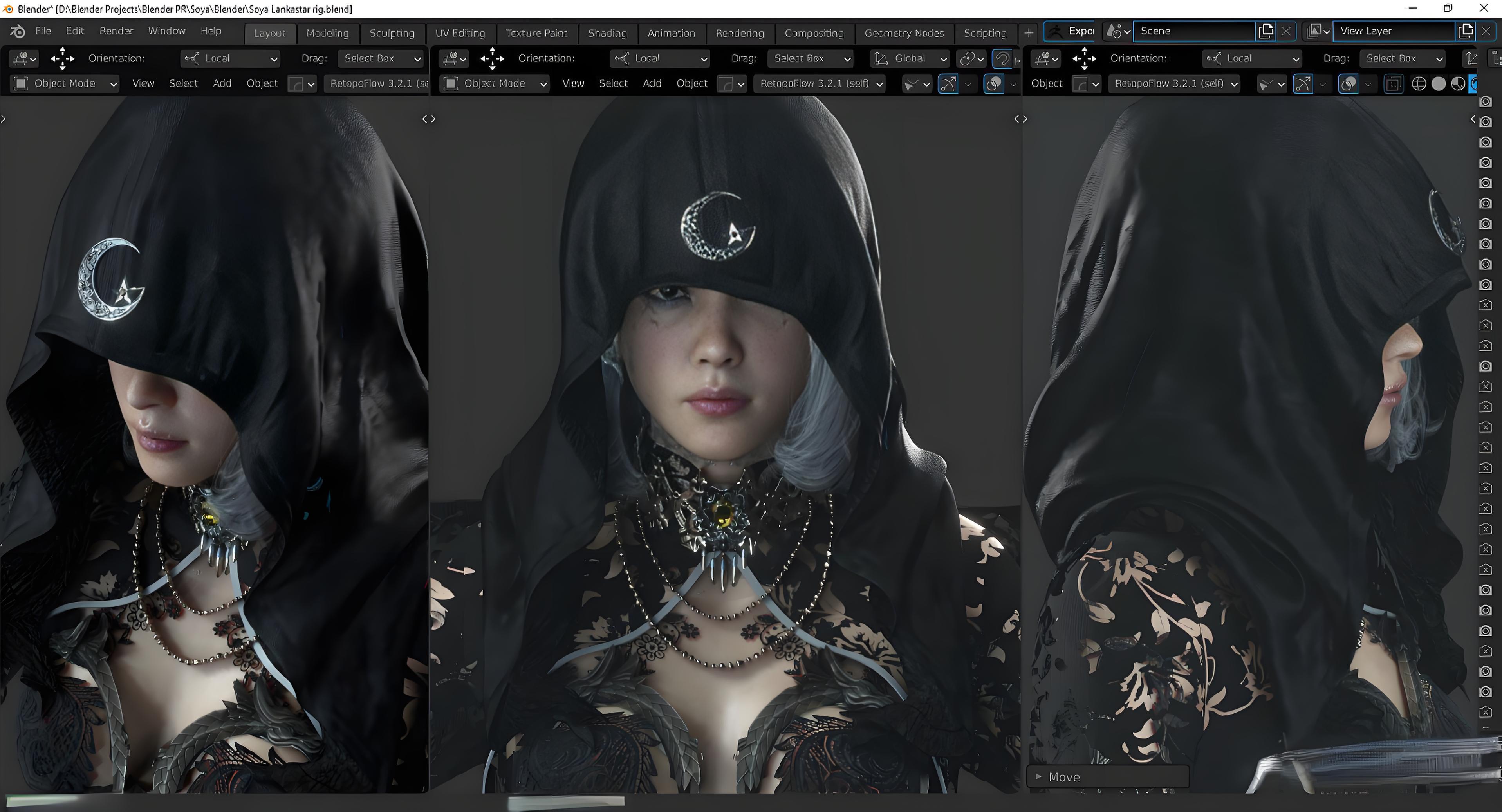Add a new workspace with plus icon
The width and height of the screenshot is (1502, 812).
pyautogui.click(x=1029, y=33)
